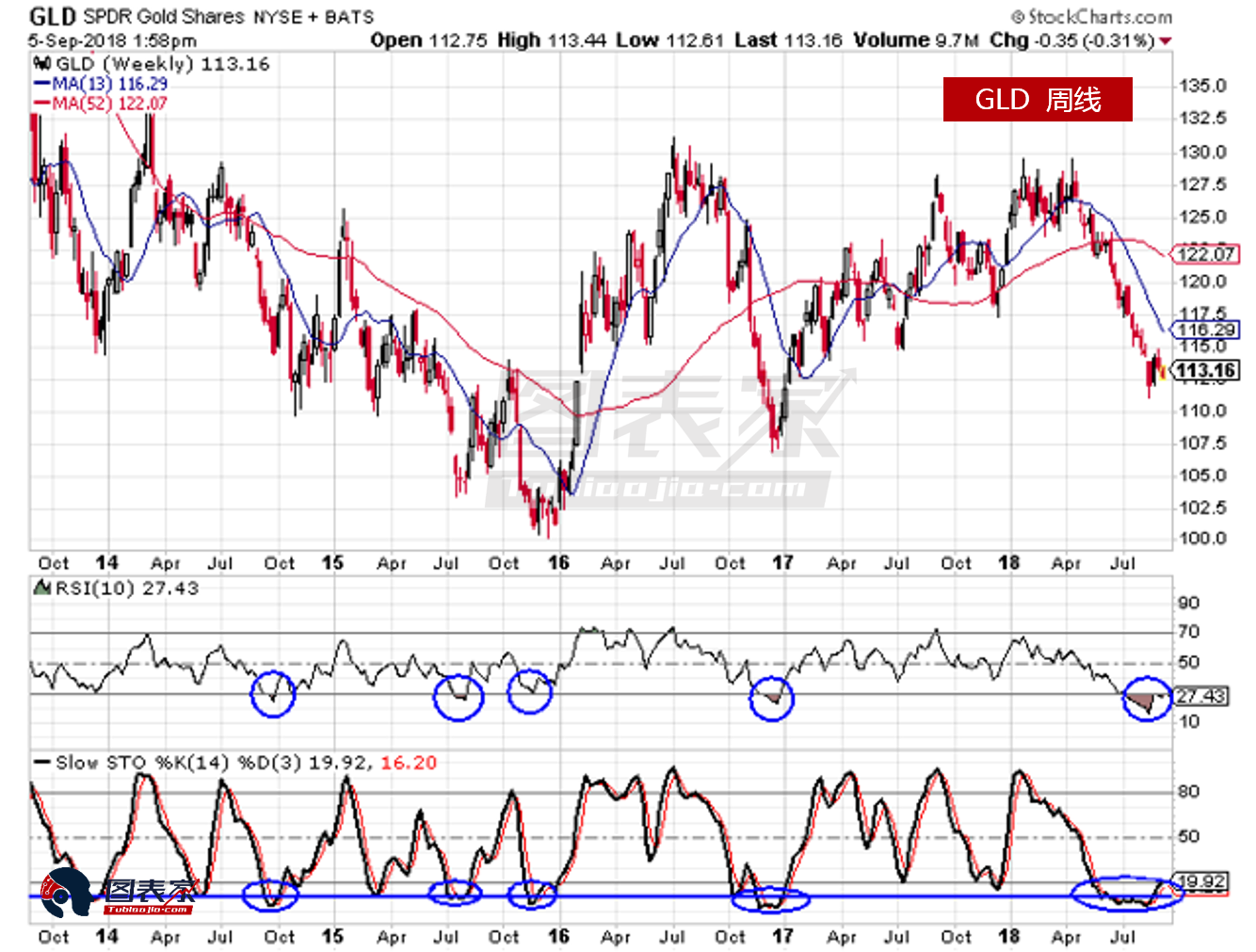Click the 100.0 price axis label
The width and height of the screenshot is (1256, 952).
tap(1203, 539)
